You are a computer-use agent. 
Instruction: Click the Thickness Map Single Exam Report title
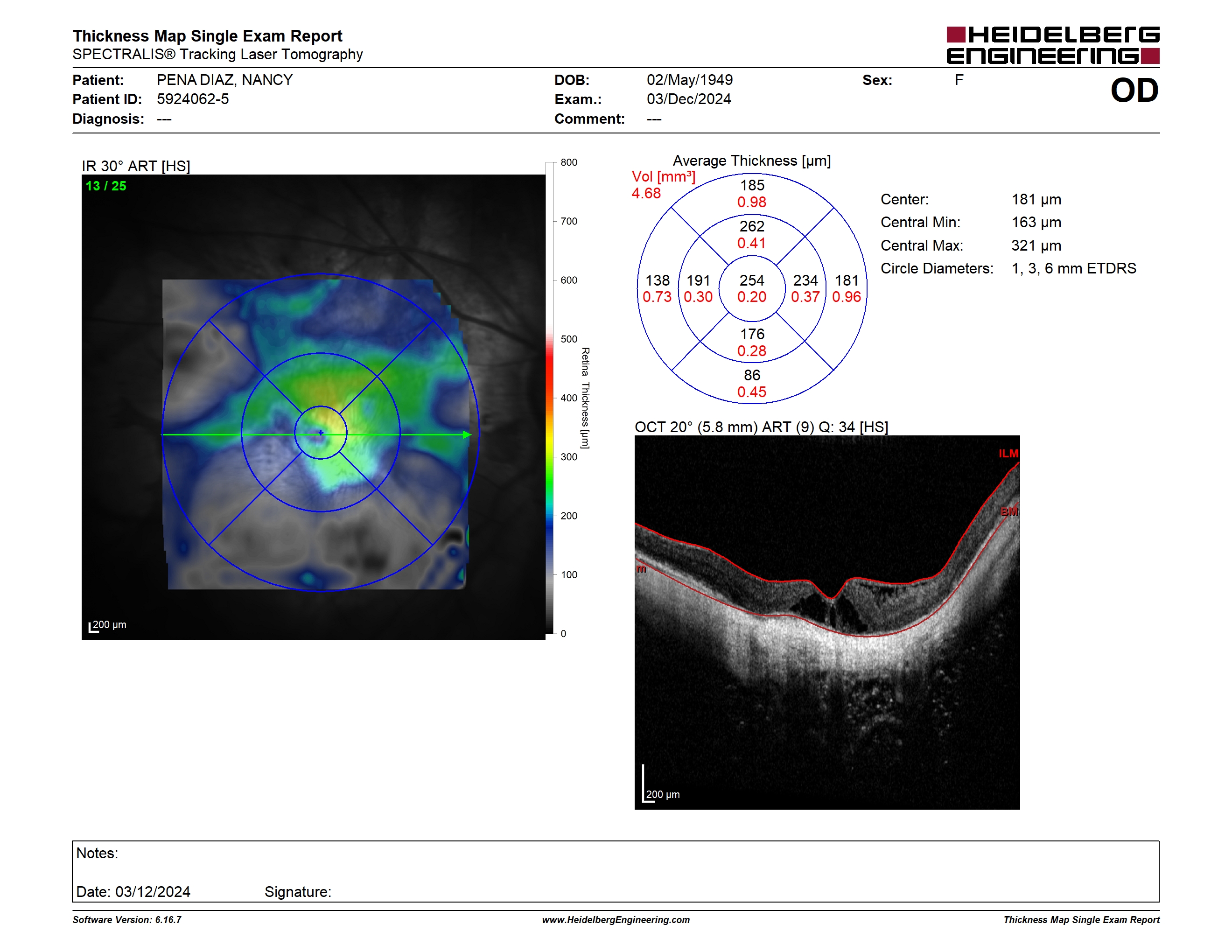(x=208, y=36)
